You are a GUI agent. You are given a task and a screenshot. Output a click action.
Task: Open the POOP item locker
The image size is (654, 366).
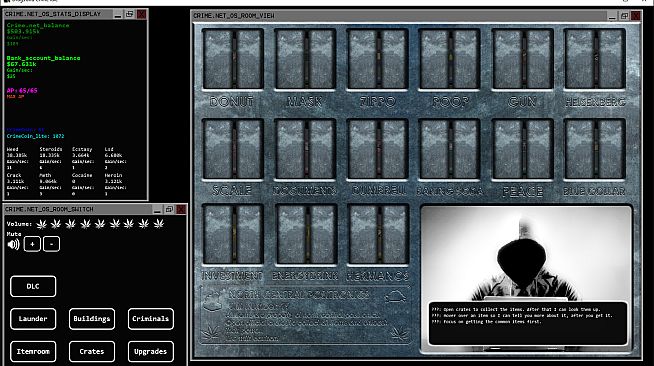[x=449, y=59]
